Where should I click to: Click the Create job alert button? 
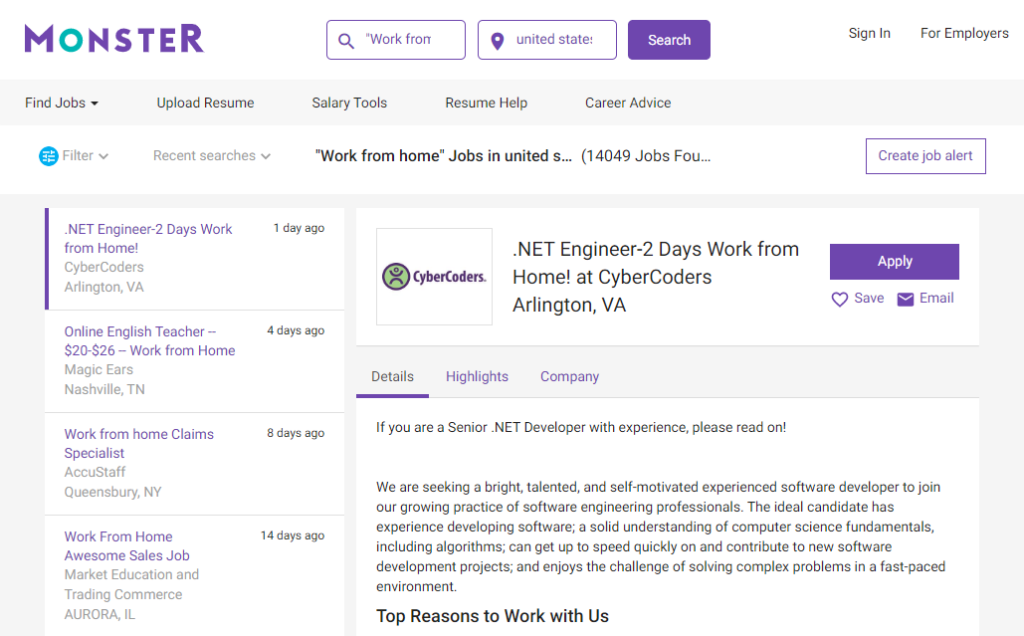[x=925, y=156]
